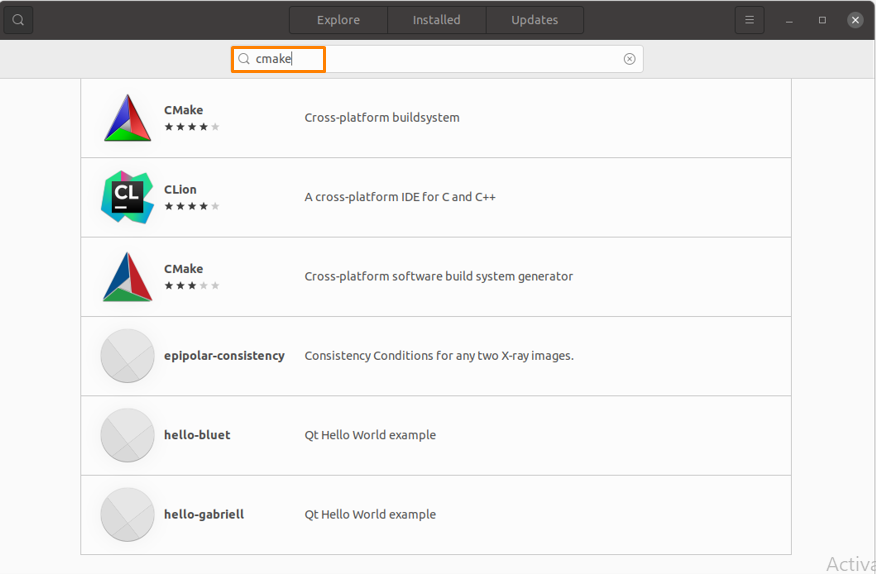Screen dimensions: 876x574
Task: Focus the search field containing cmake
Action: tap(437, 59)
